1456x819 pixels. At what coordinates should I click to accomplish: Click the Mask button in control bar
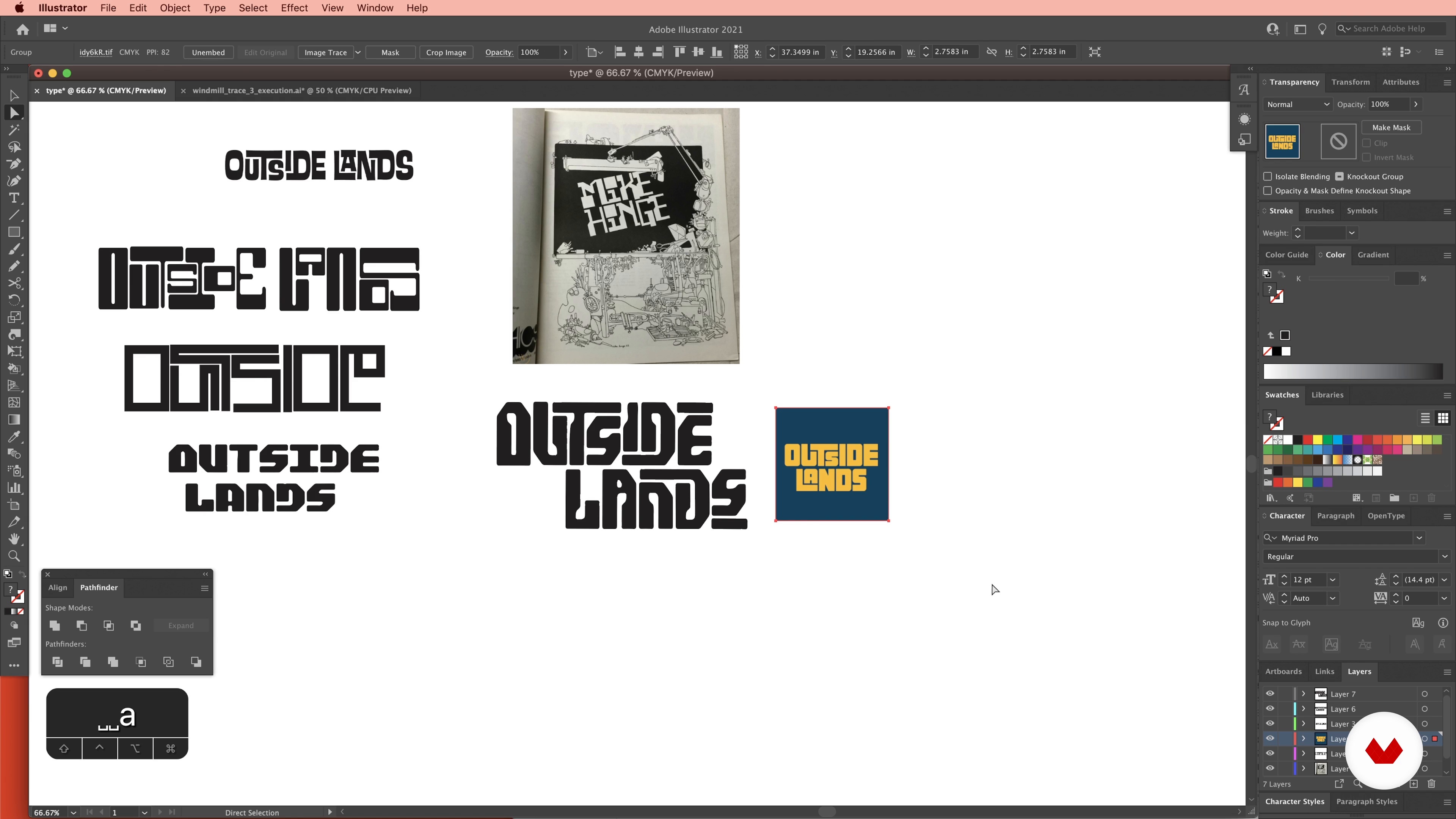(x=390, y=52)
